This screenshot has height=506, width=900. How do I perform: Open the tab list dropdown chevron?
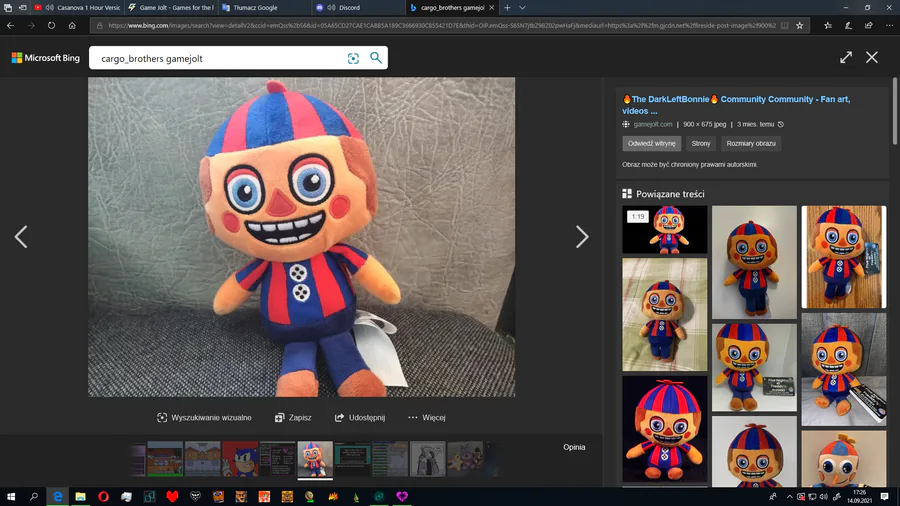click(x=522, y=7)
